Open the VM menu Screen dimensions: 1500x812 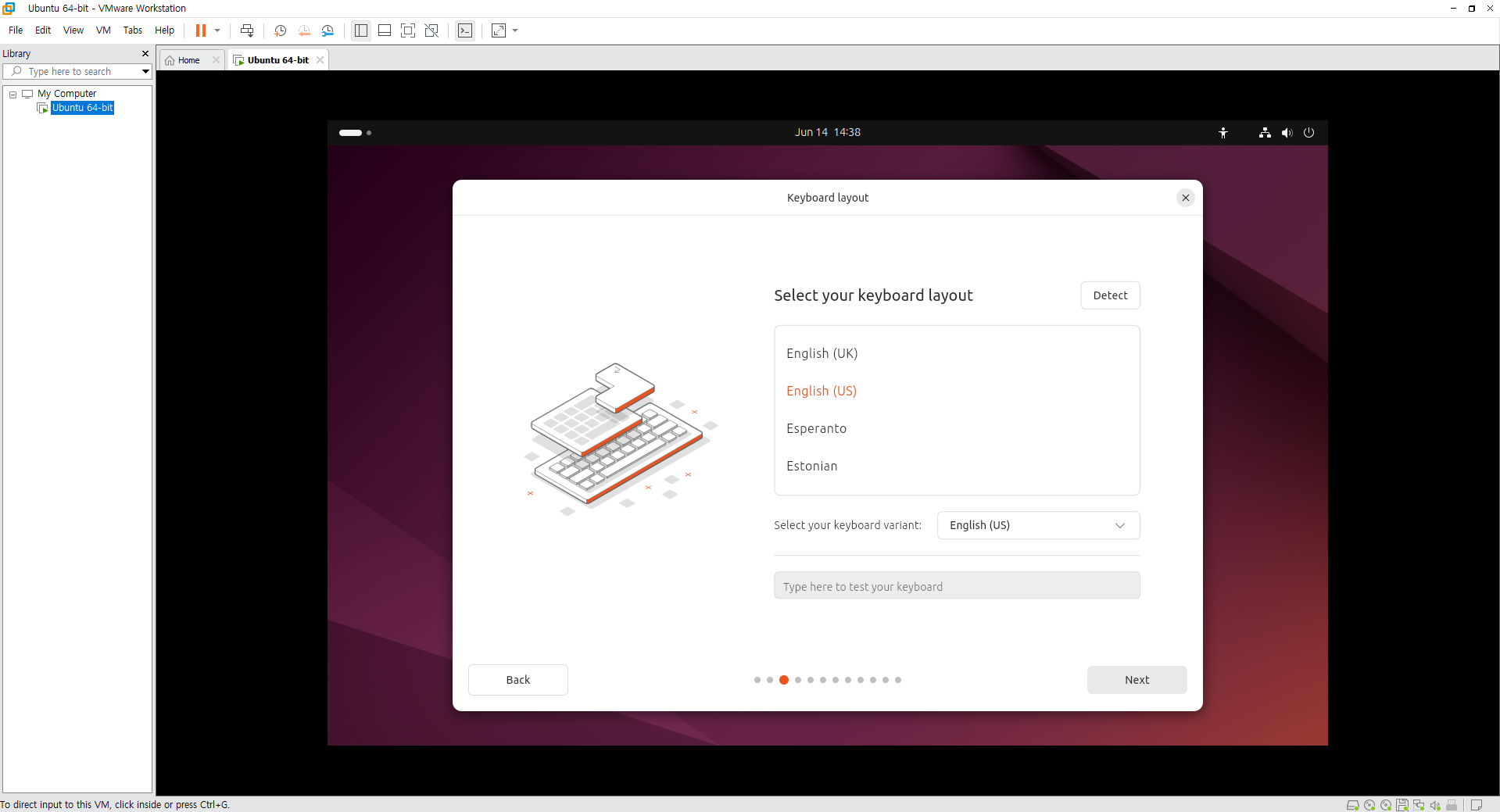103,30
